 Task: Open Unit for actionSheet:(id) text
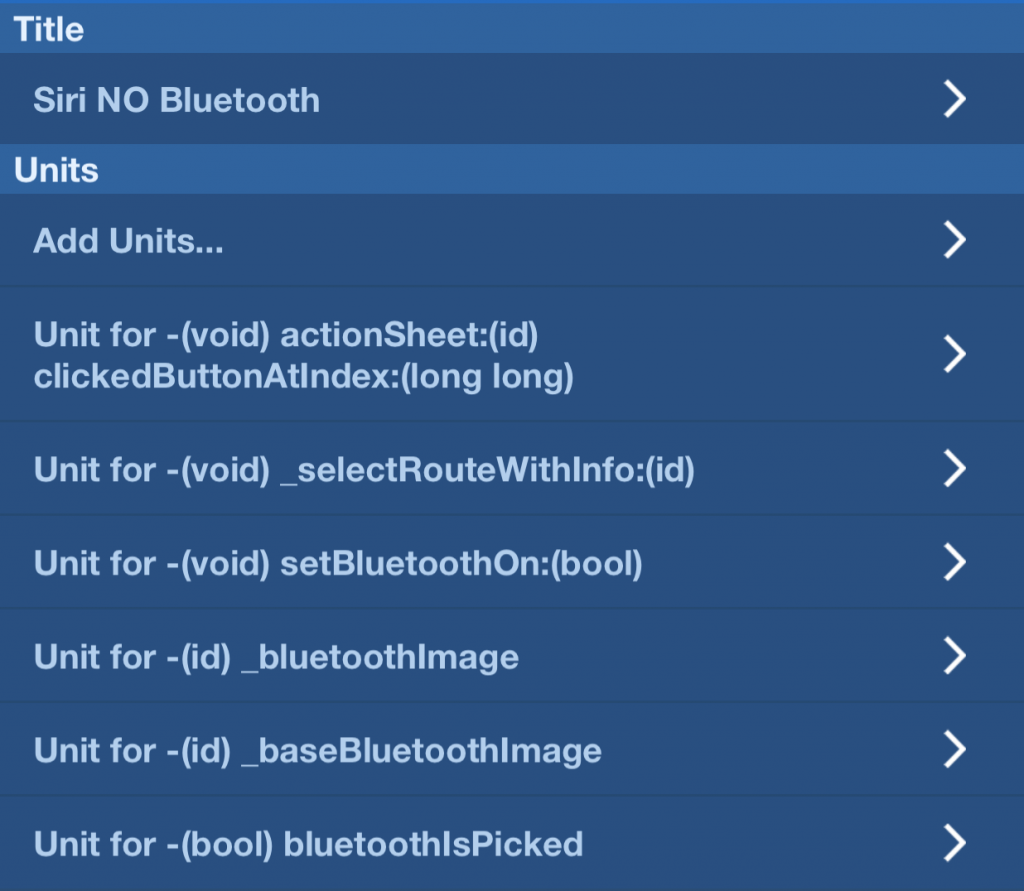286,335
